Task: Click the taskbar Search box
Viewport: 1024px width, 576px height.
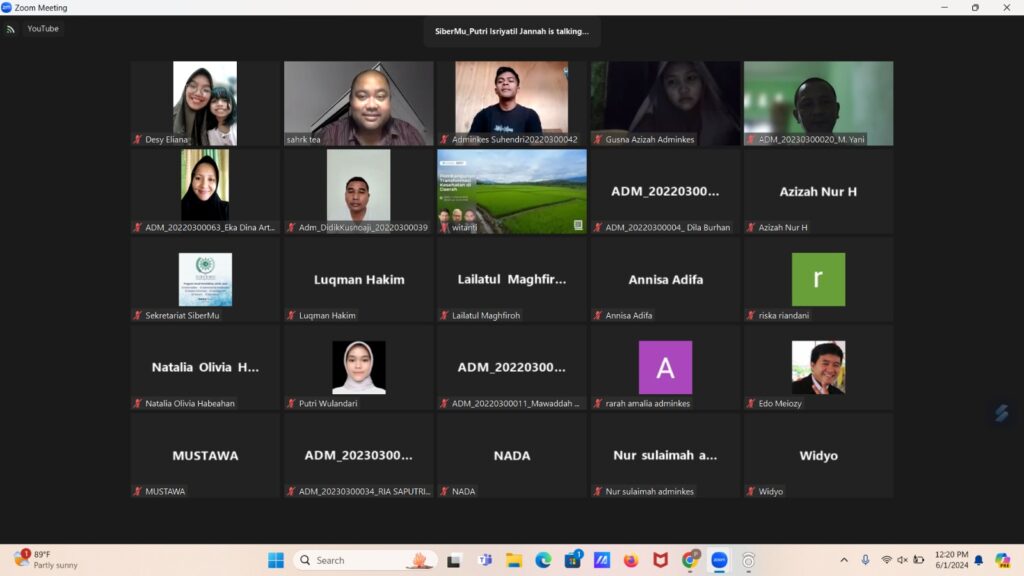Action: point(350,560)
